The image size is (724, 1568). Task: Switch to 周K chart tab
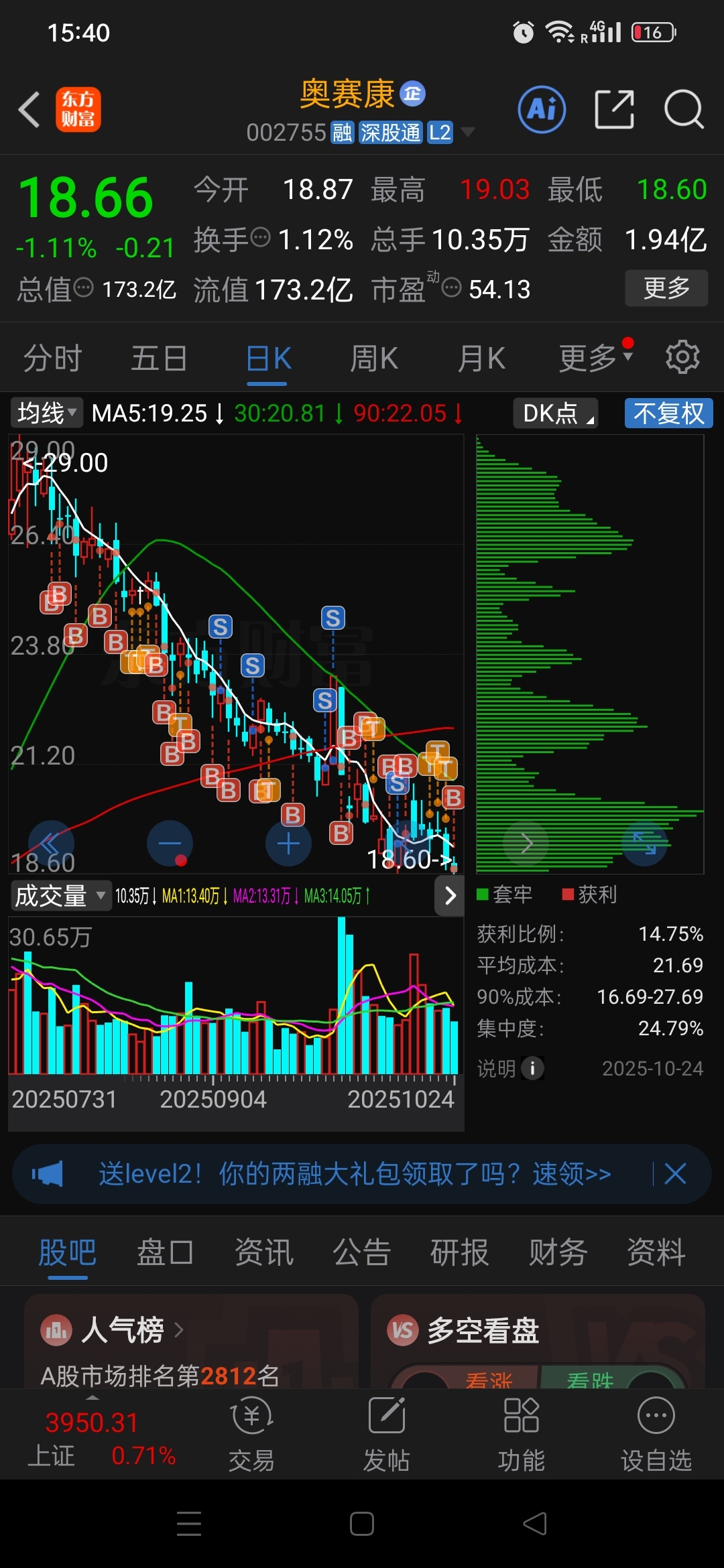[374, 358]
